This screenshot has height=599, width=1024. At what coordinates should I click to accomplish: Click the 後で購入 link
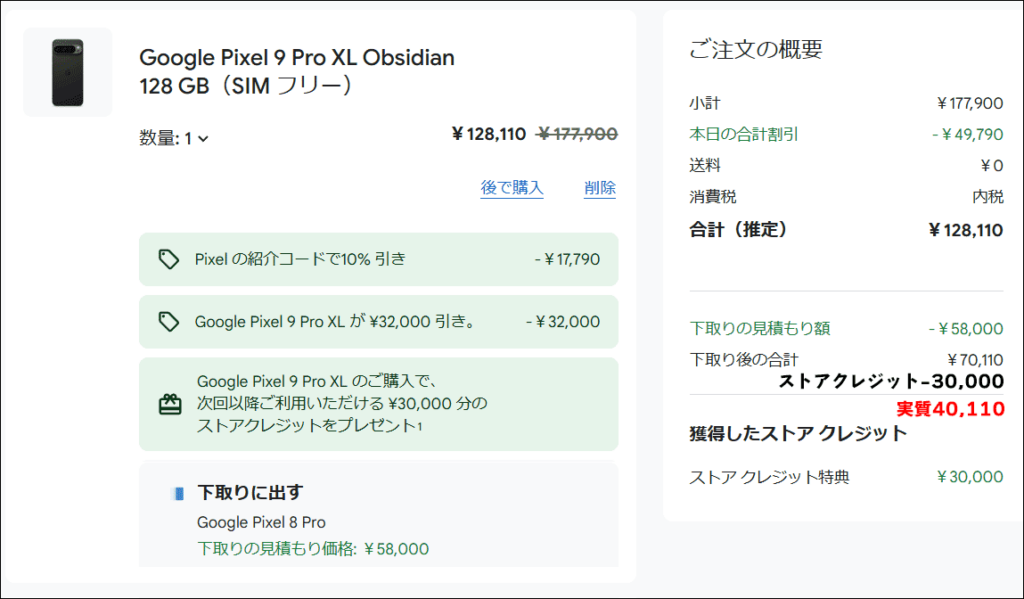pyautogui.click(x=512, y=188)
